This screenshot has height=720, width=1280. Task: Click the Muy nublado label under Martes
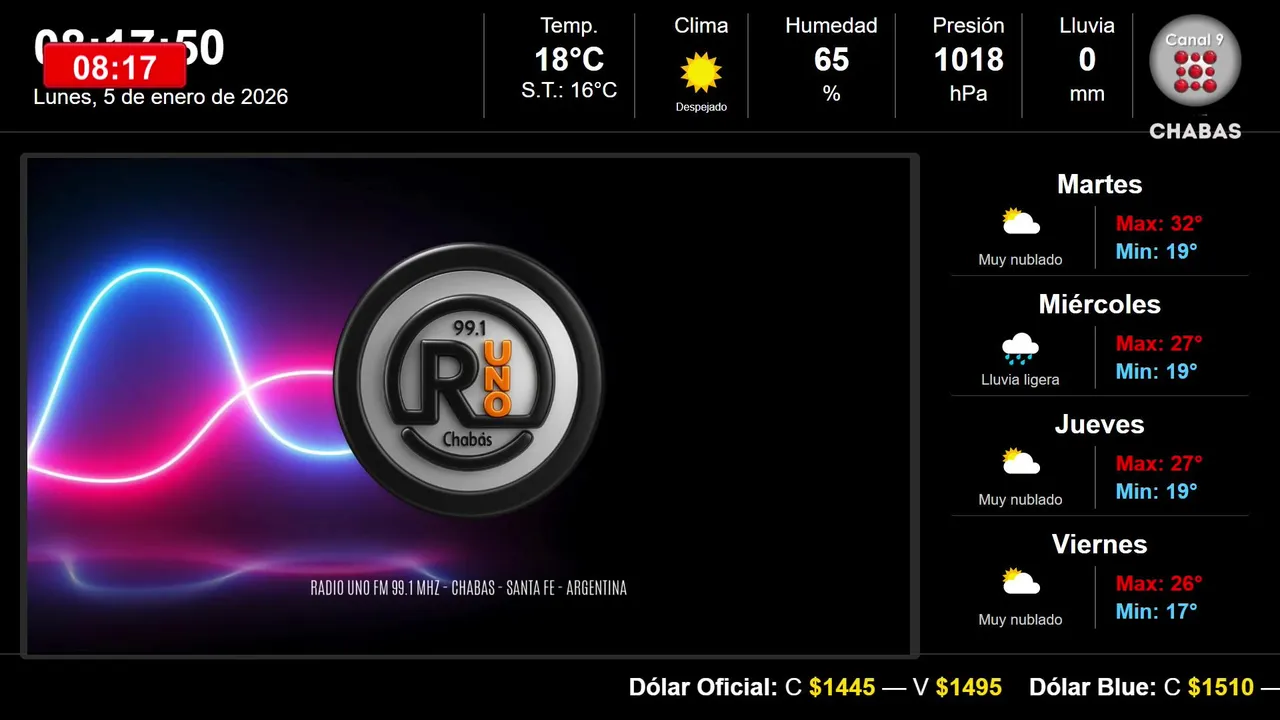[x=1020, y=260]
